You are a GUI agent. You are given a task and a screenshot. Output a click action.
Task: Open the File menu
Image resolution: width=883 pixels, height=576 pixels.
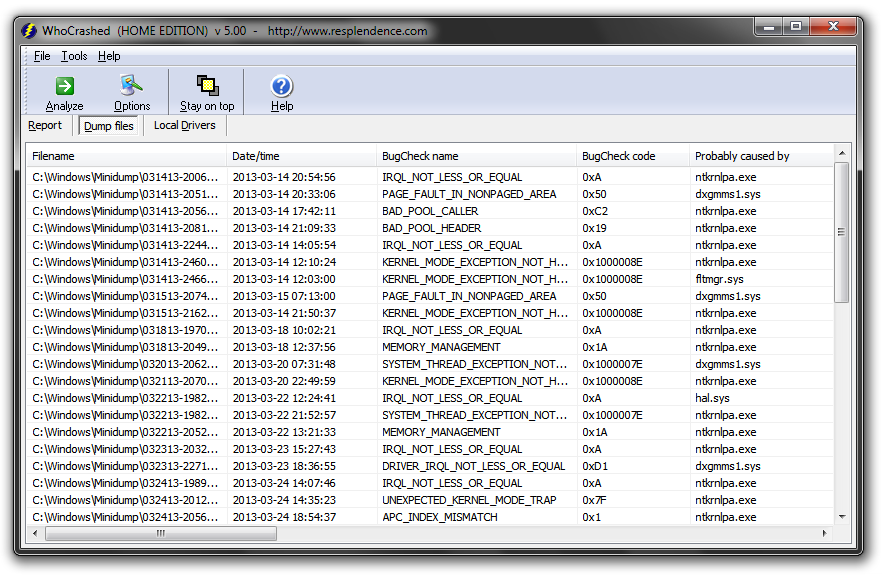click(42, 56)
